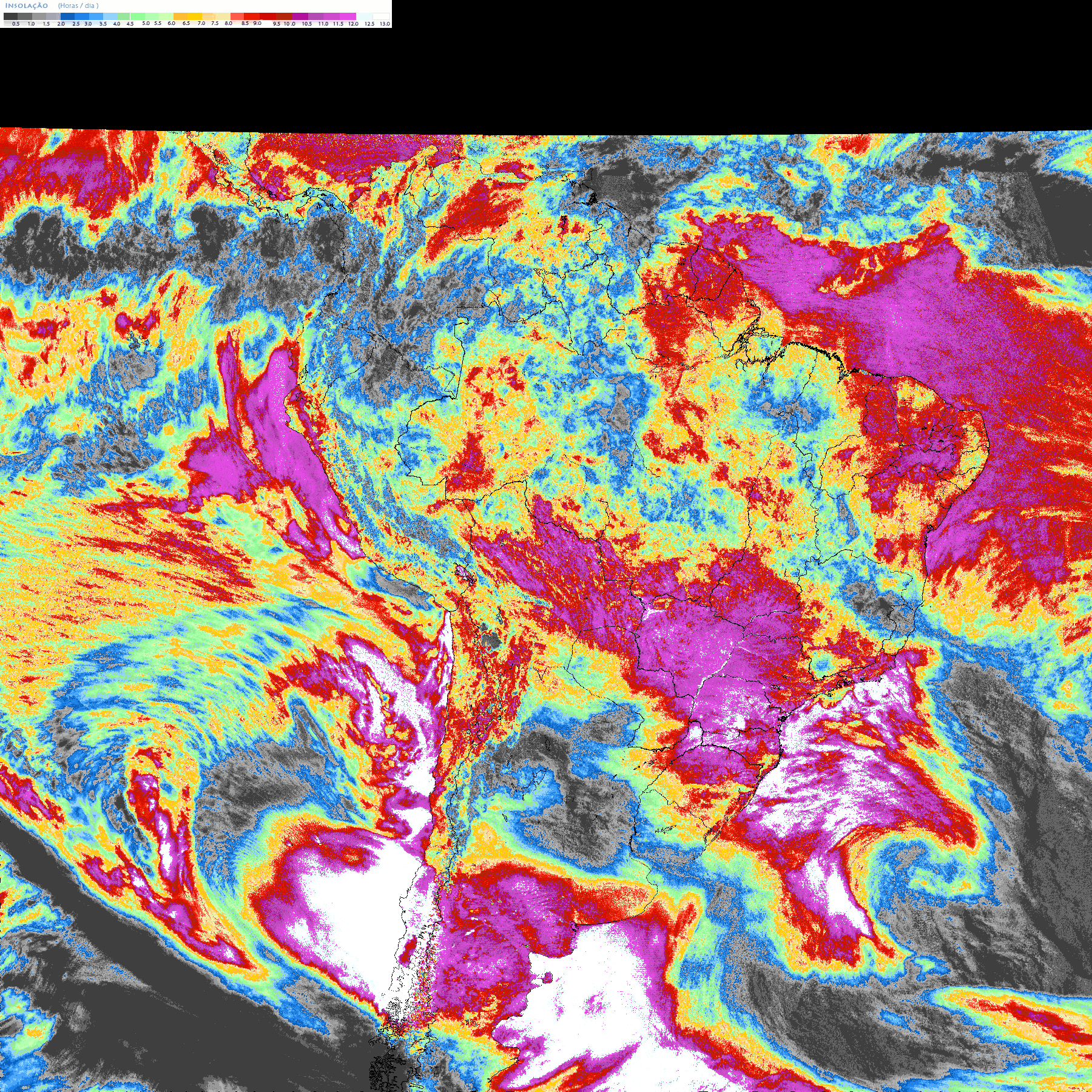This screenshot has width=1092, height=1092.
Task: Click the 10.5 legend value
Action: (307, 24)
